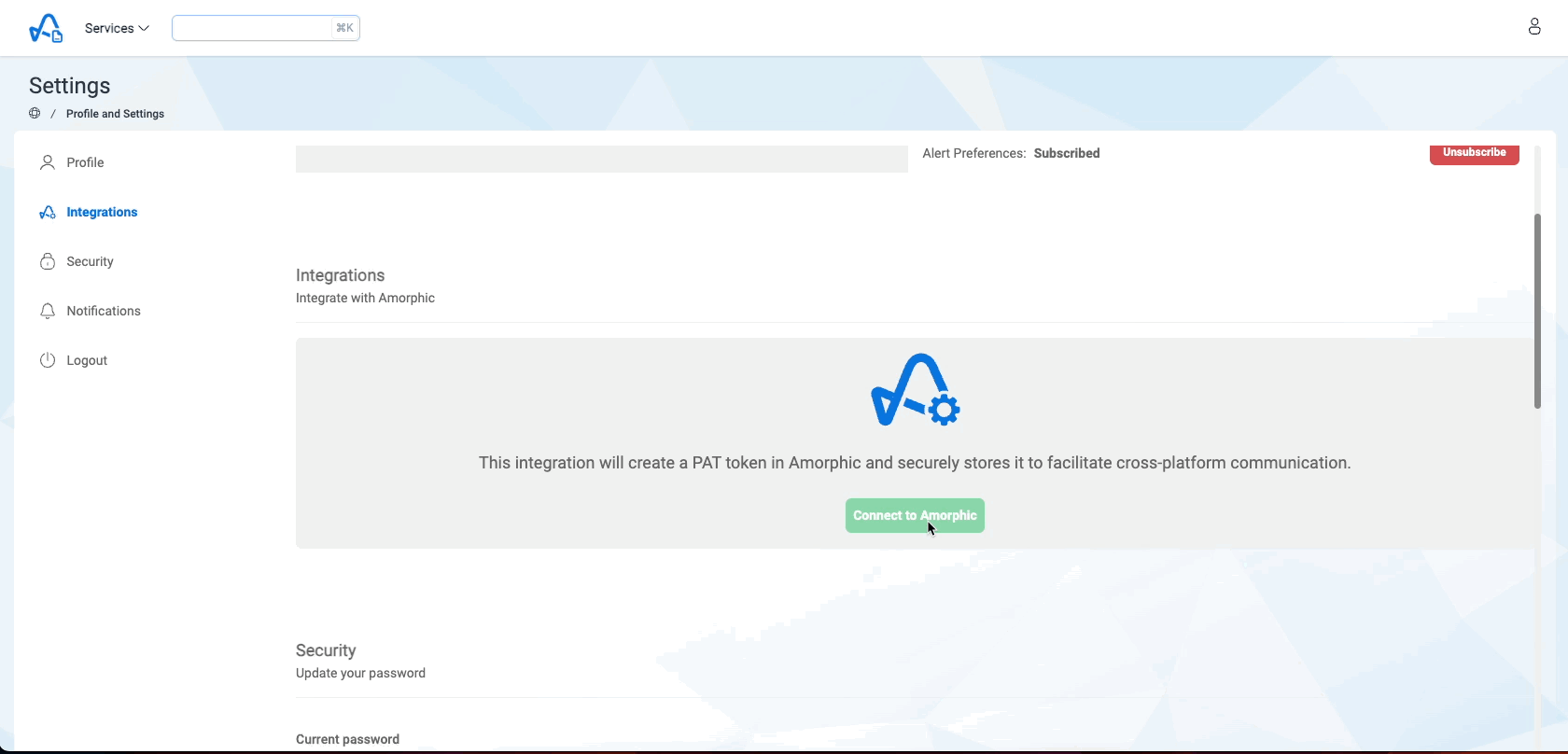This screenshot has height=754, width=1568.
Task: Click the red Unsubscribe button
Action: point(1475,154)
